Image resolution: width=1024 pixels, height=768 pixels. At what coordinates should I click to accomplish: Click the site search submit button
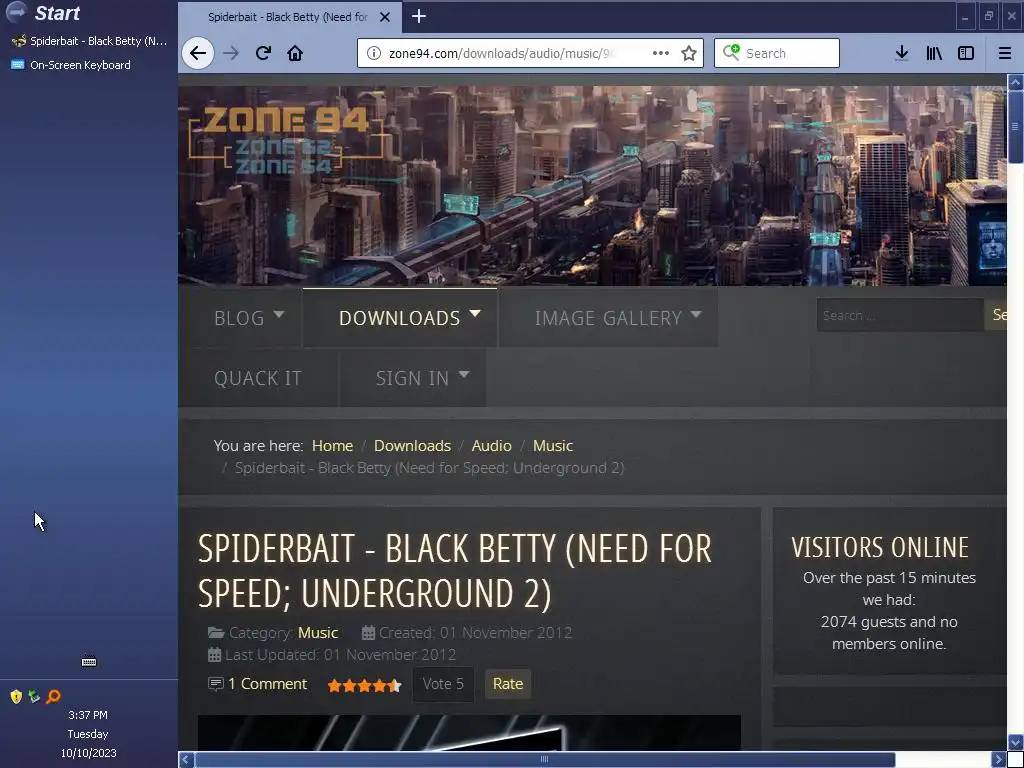click(x=997, y=315)
